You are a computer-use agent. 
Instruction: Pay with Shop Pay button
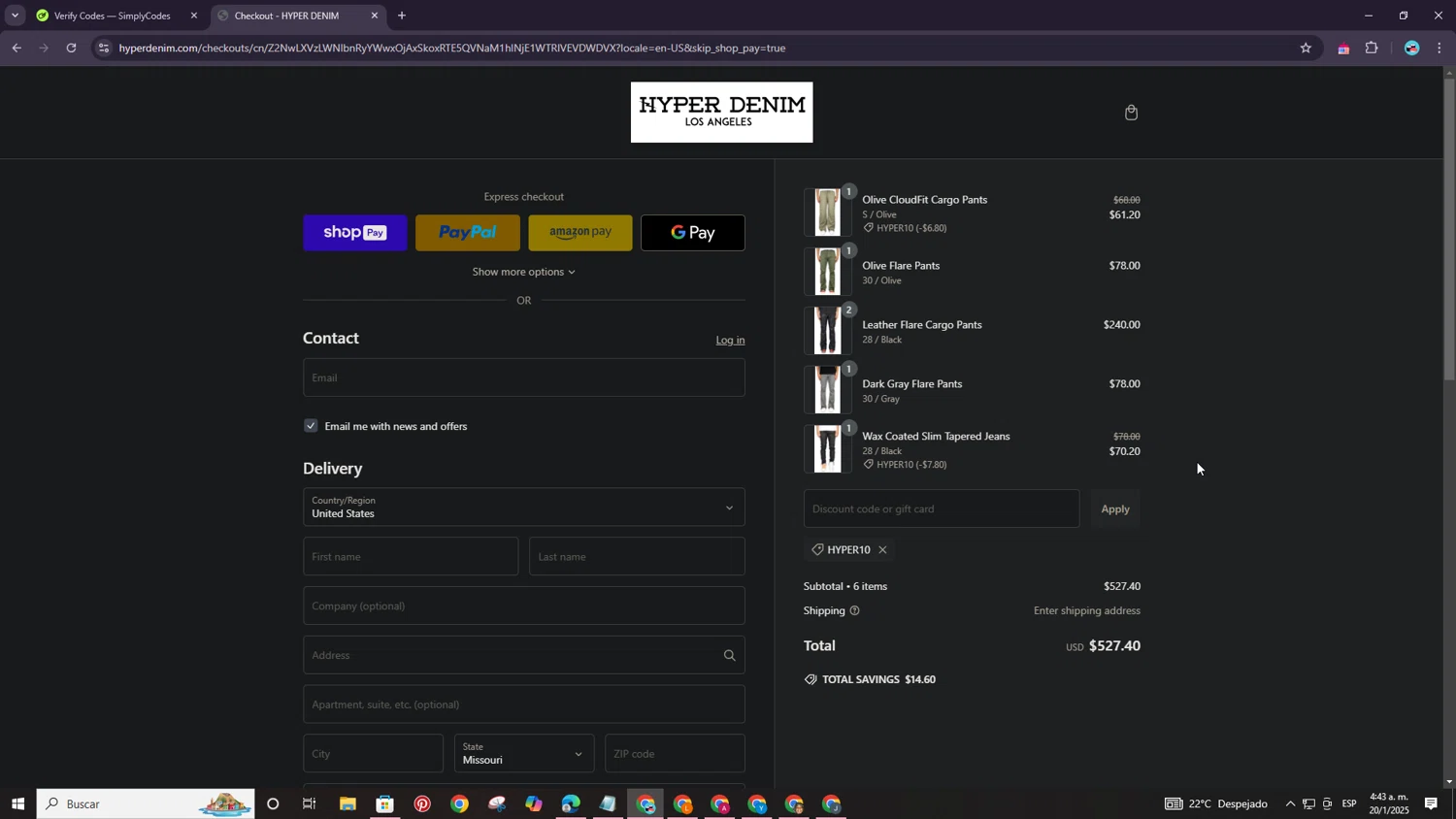[x=355, y=233]
